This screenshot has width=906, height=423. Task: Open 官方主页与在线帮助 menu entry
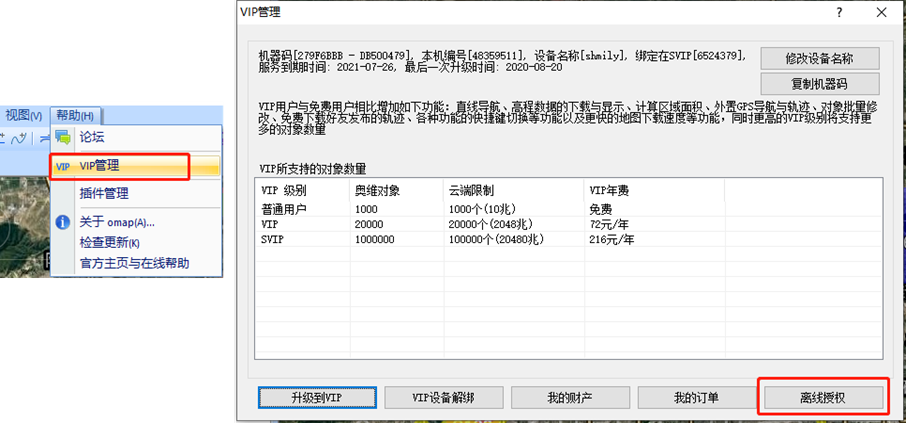point(134,264)
